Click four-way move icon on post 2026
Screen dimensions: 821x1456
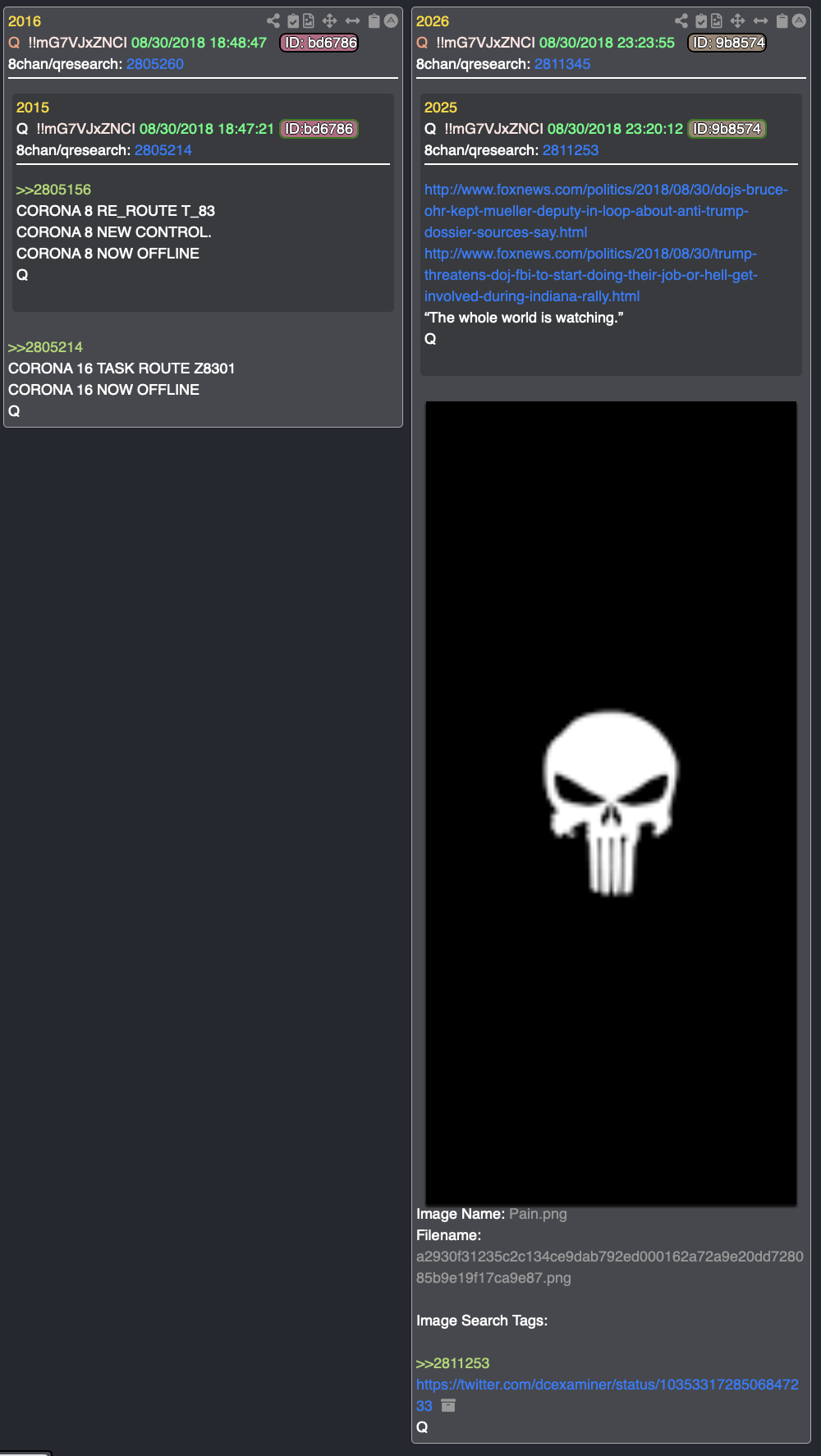[x=738, y=21]
